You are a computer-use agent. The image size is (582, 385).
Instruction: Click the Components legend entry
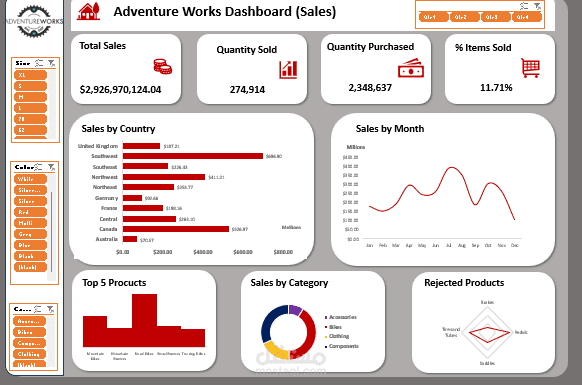click(342, 346)
